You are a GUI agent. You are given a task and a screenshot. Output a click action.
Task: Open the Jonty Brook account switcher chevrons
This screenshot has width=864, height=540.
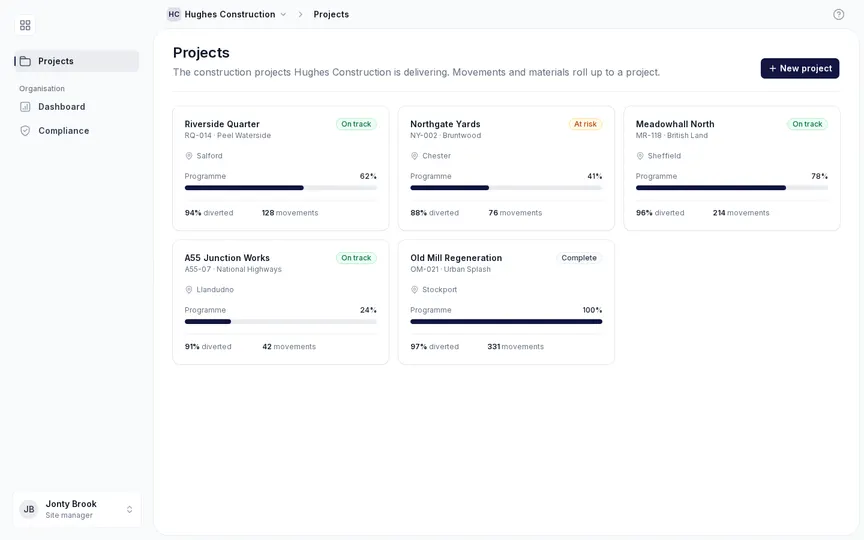(x=129, y=509)
